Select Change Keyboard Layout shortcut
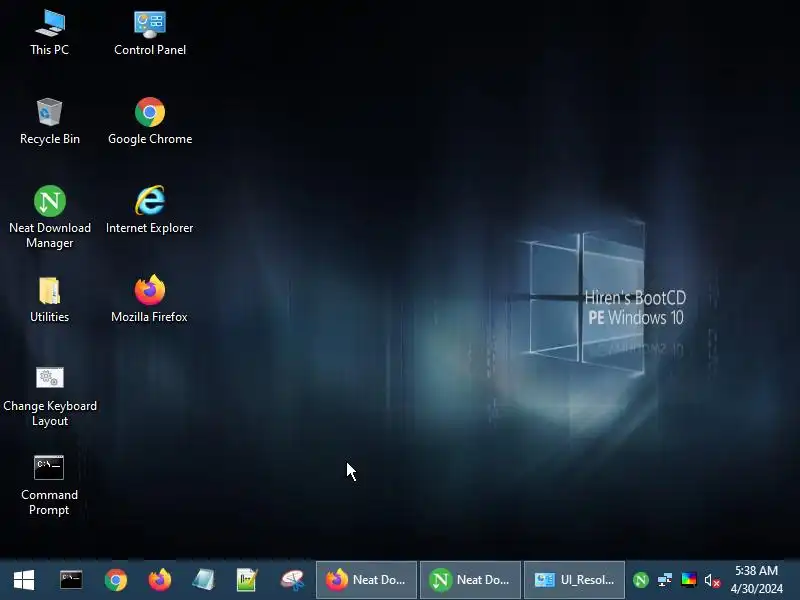The height and width of the screenshot is (600, 800). pos(49,396)
